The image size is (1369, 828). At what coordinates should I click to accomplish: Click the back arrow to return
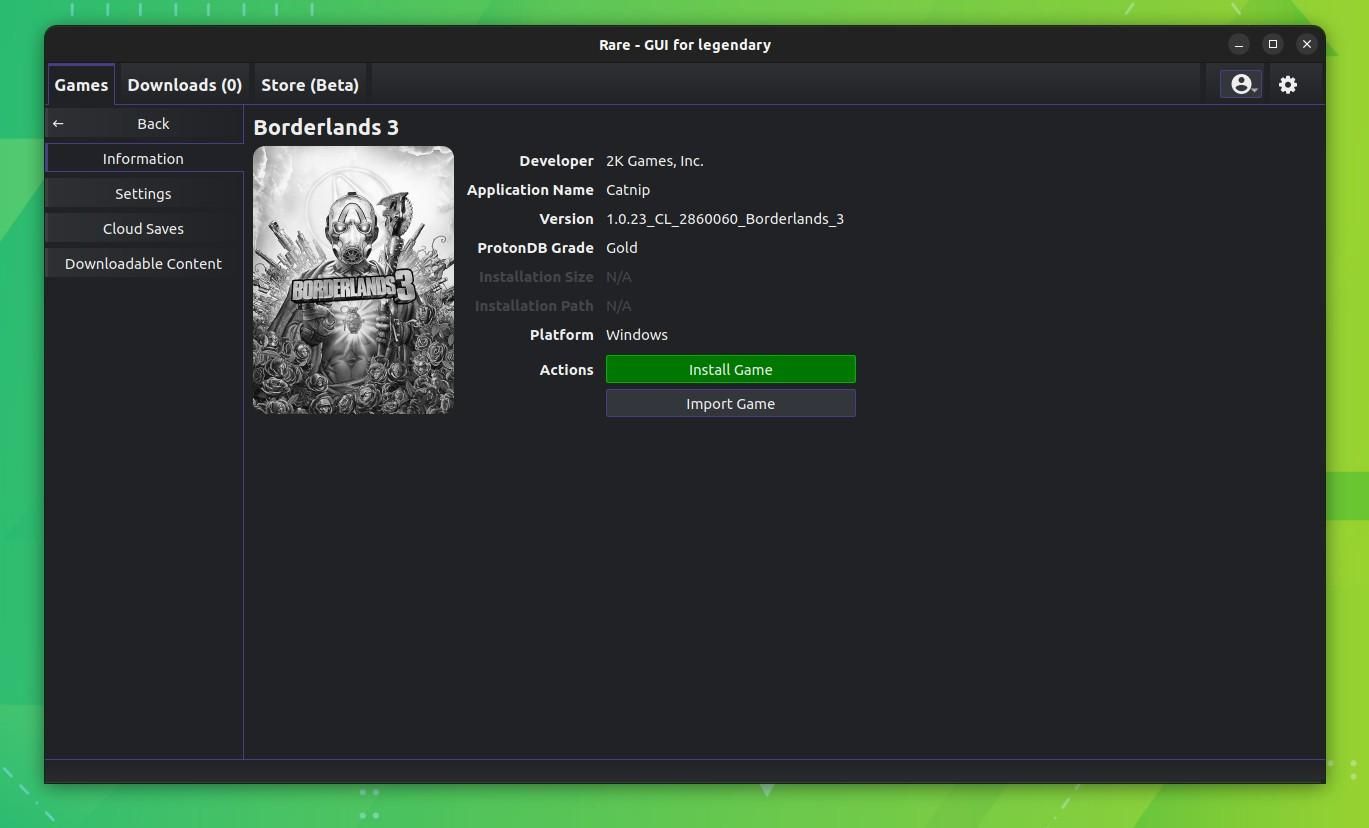point(57,123)
